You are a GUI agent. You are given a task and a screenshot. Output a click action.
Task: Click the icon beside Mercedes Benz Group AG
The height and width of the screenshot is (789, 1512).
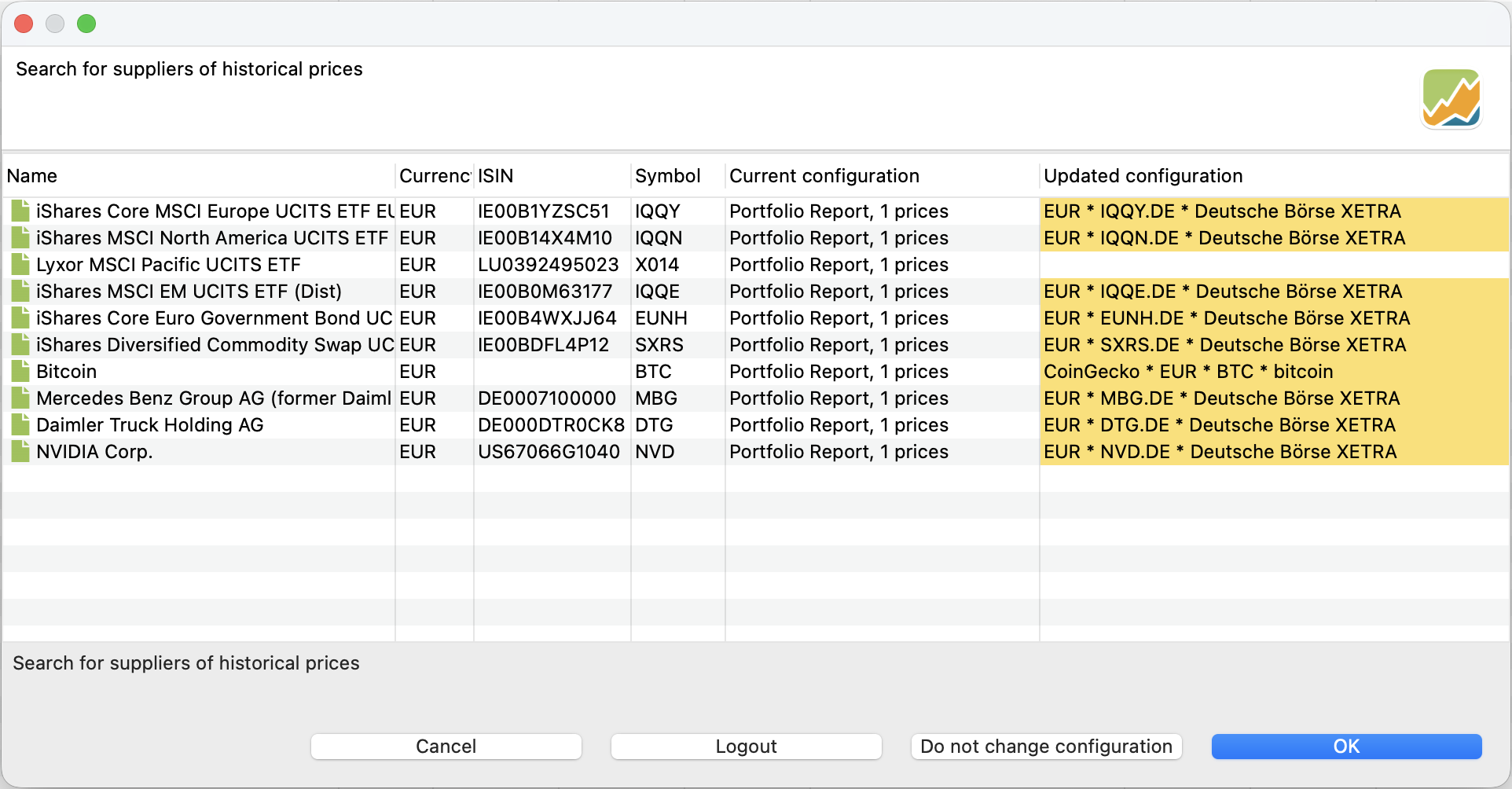20,398
